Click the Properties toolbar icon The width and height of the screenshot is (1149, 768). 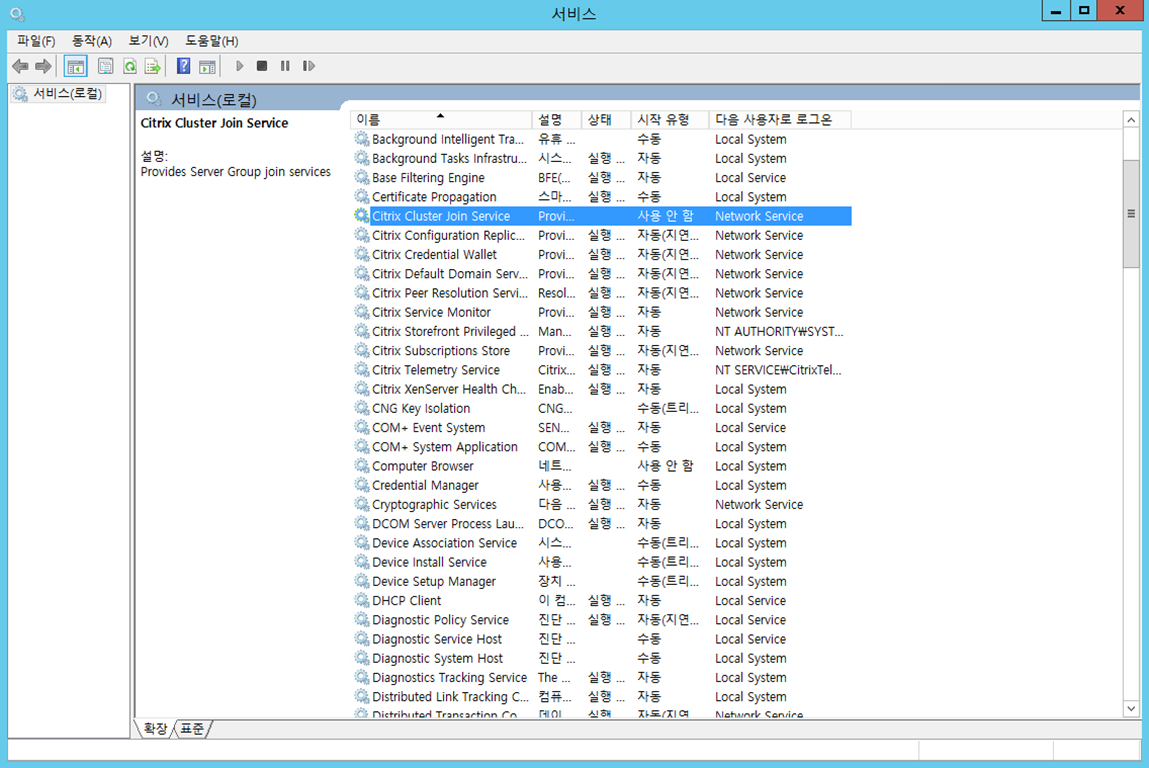tap(106, 67)
